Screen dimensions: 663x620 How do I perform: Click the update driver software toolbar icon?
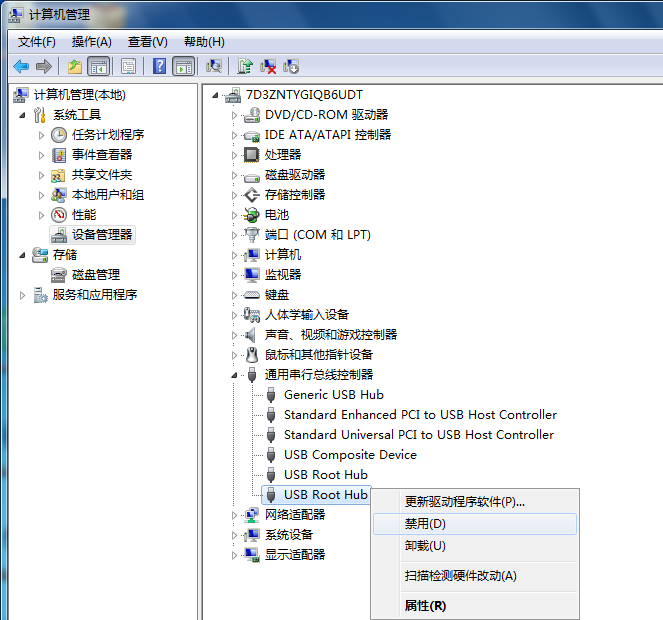point(244,67)
